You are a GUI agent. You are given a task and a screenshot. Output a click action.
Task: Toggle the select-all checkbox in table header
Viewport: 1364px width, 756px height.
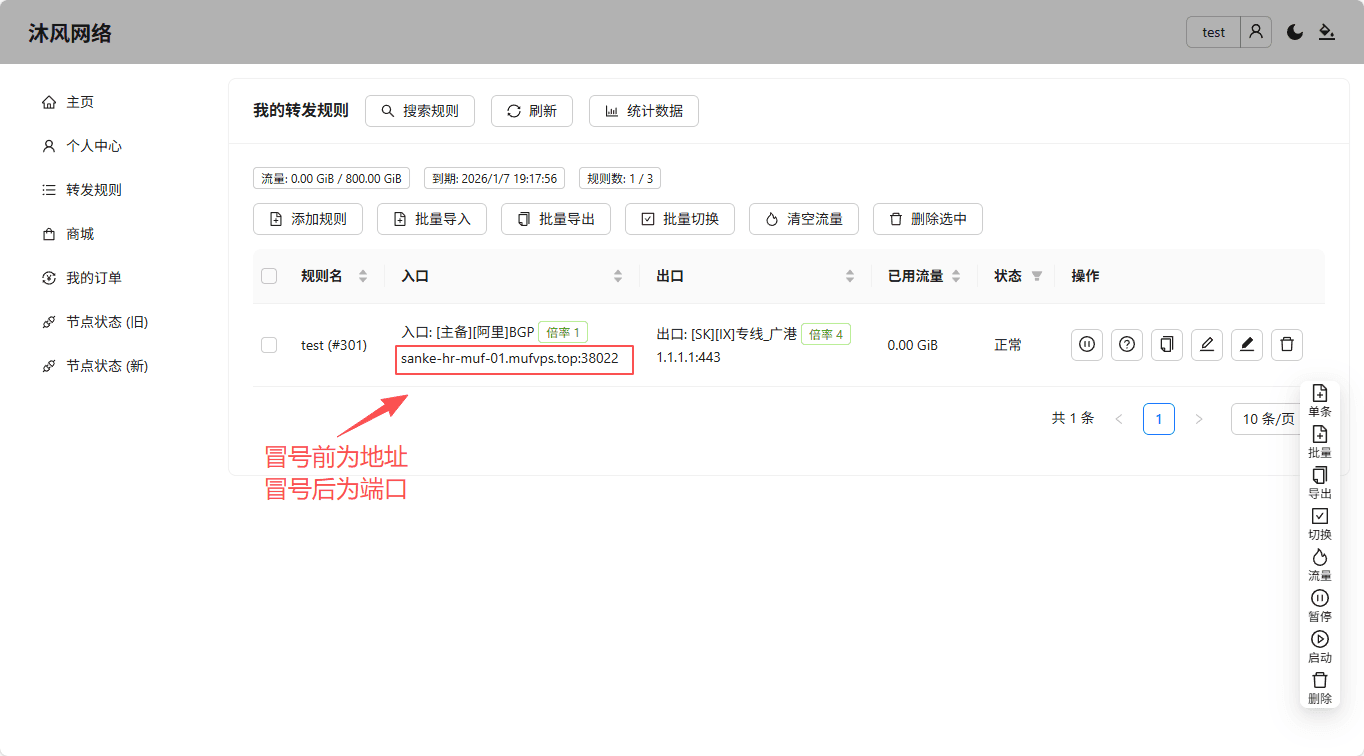coord(269,276)
